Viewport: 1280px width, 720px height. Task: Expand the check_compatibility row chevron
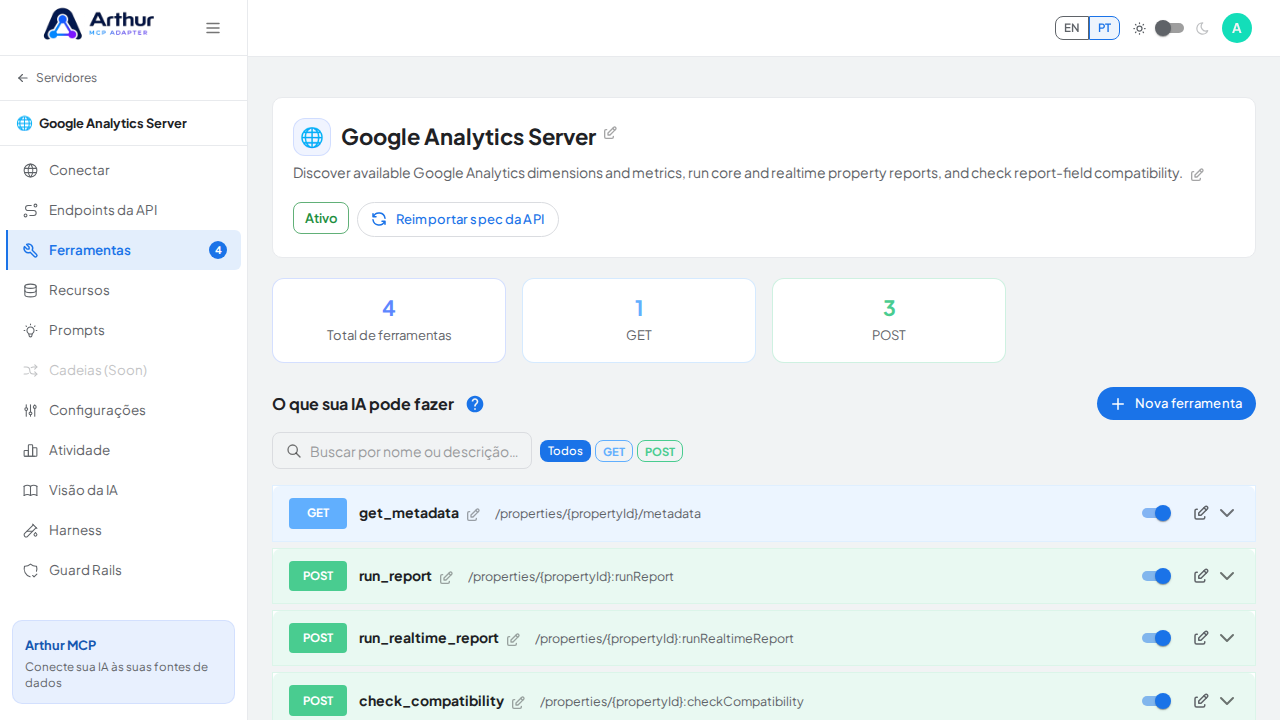1227,701
